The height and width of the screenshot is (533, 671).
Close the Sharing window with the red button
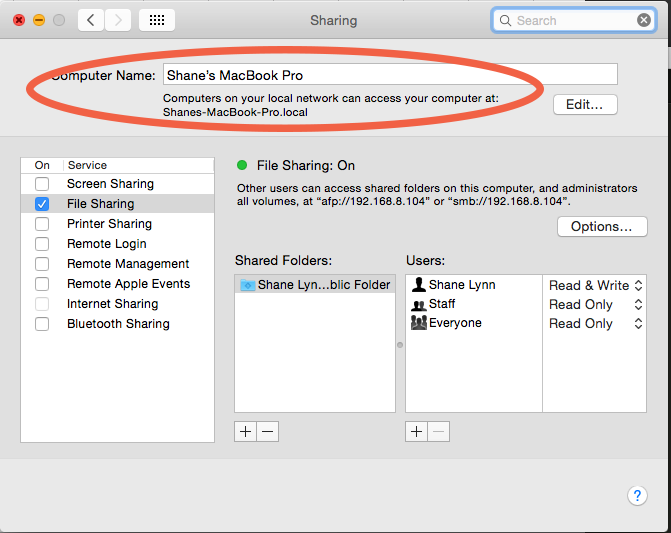coord(19,20)
